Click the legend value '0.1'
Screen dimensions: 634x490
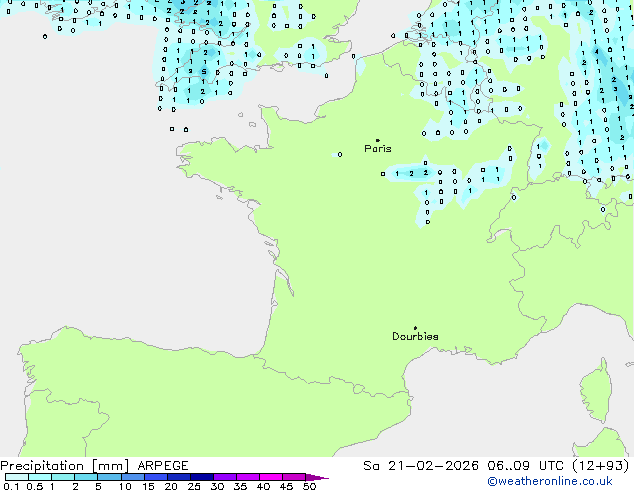click(x=11, y=486)
